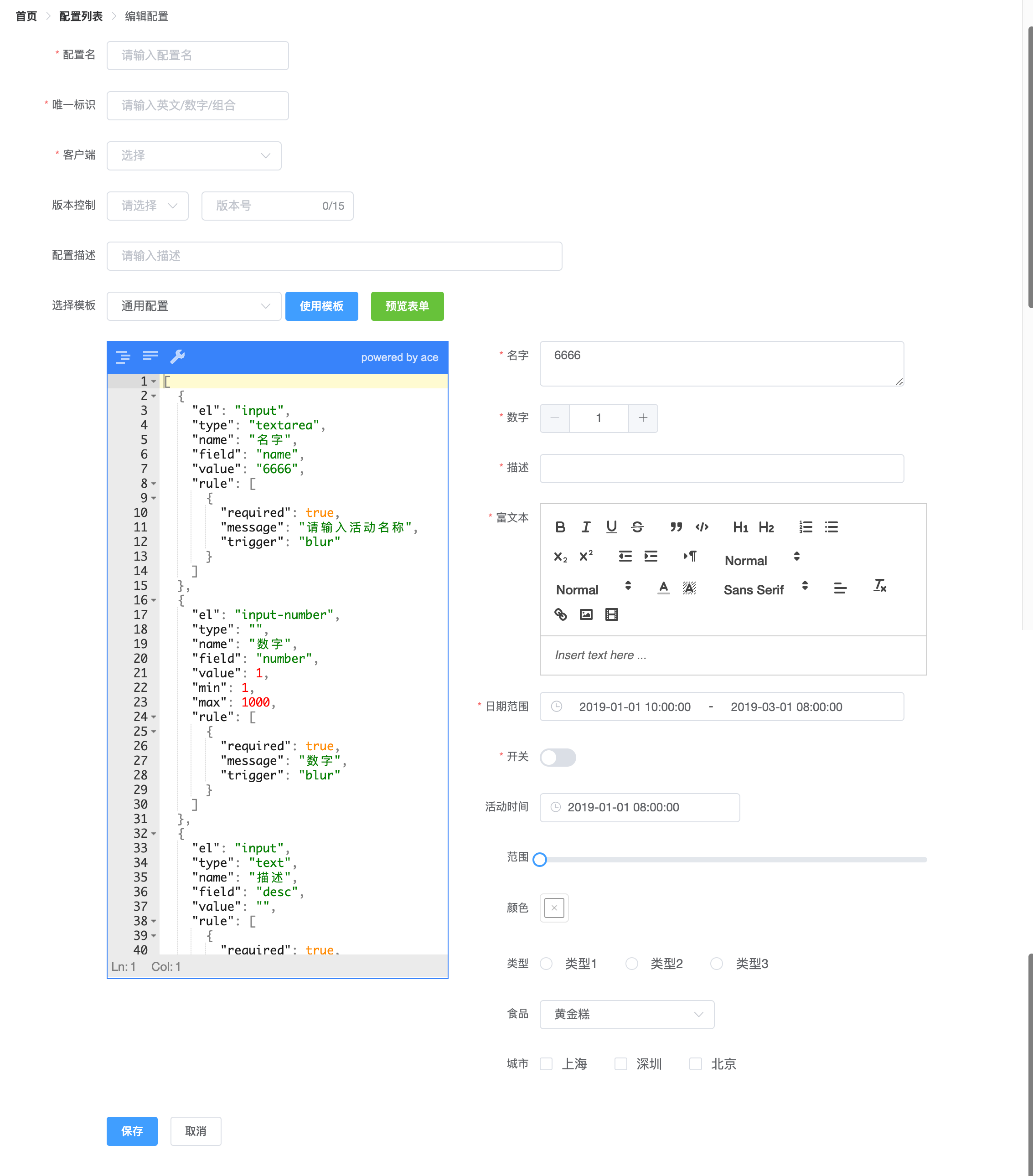The height and width of the screenshot is (1176, 1033).
Task: Collapse line 8 in the code editor
Action: (x=154, y=483)
